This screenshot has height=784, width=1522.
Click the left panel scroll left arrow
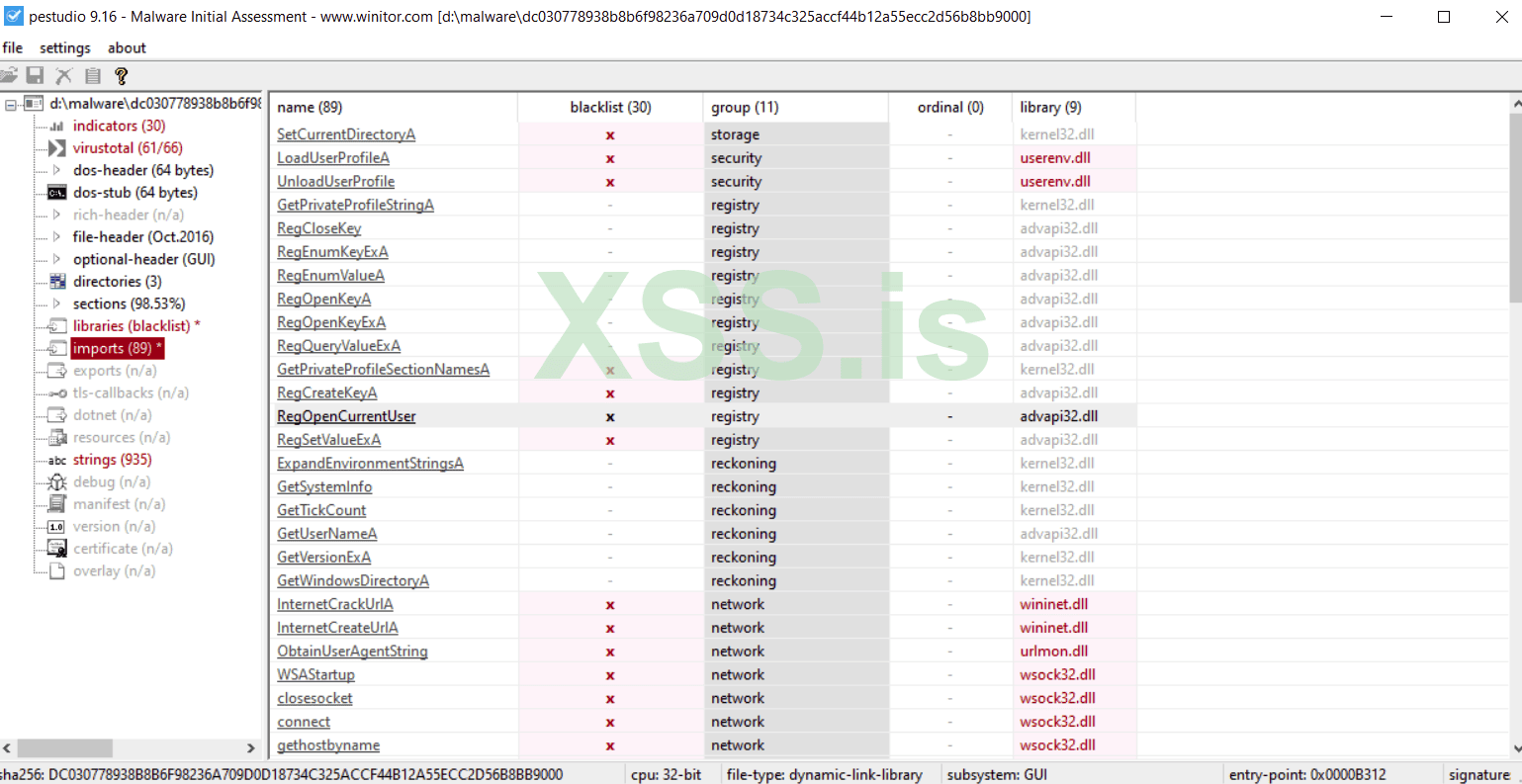pyautogui.click(x=7, y=748)
